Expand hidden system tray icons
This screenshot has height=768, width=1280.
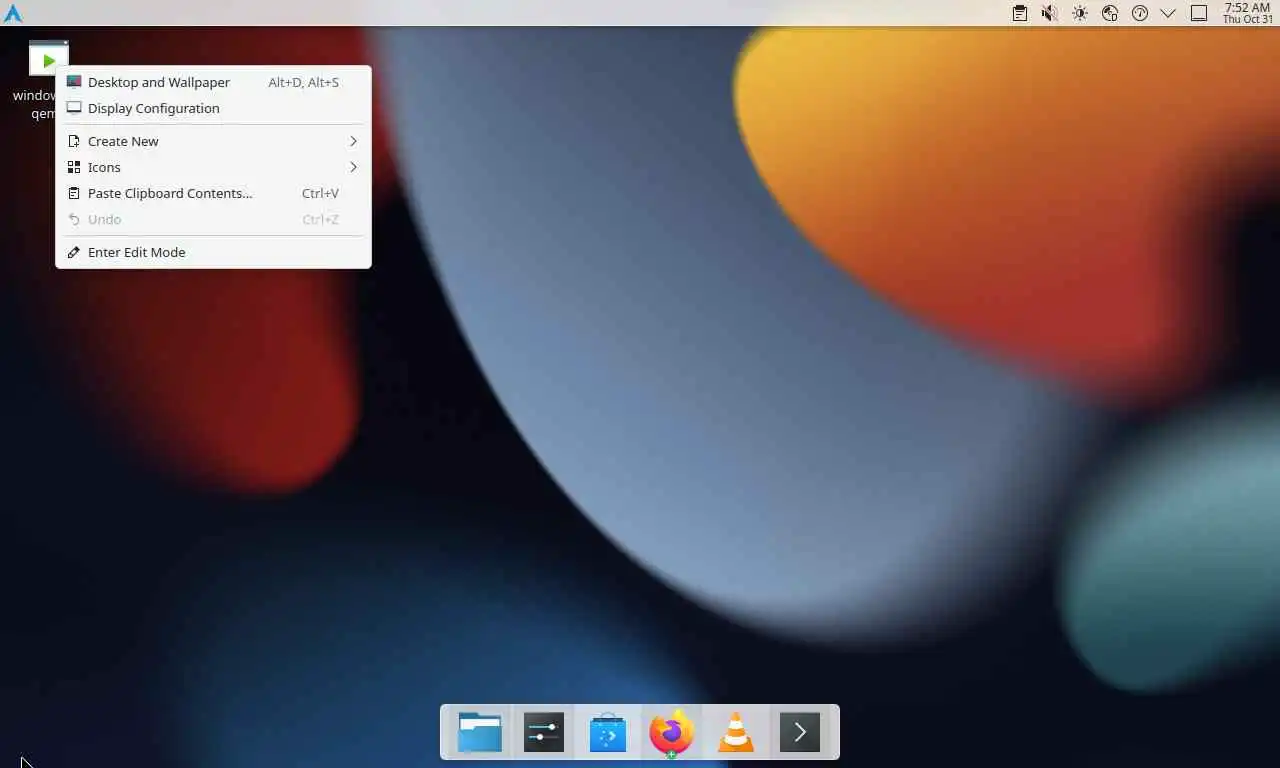point(1168,13)
